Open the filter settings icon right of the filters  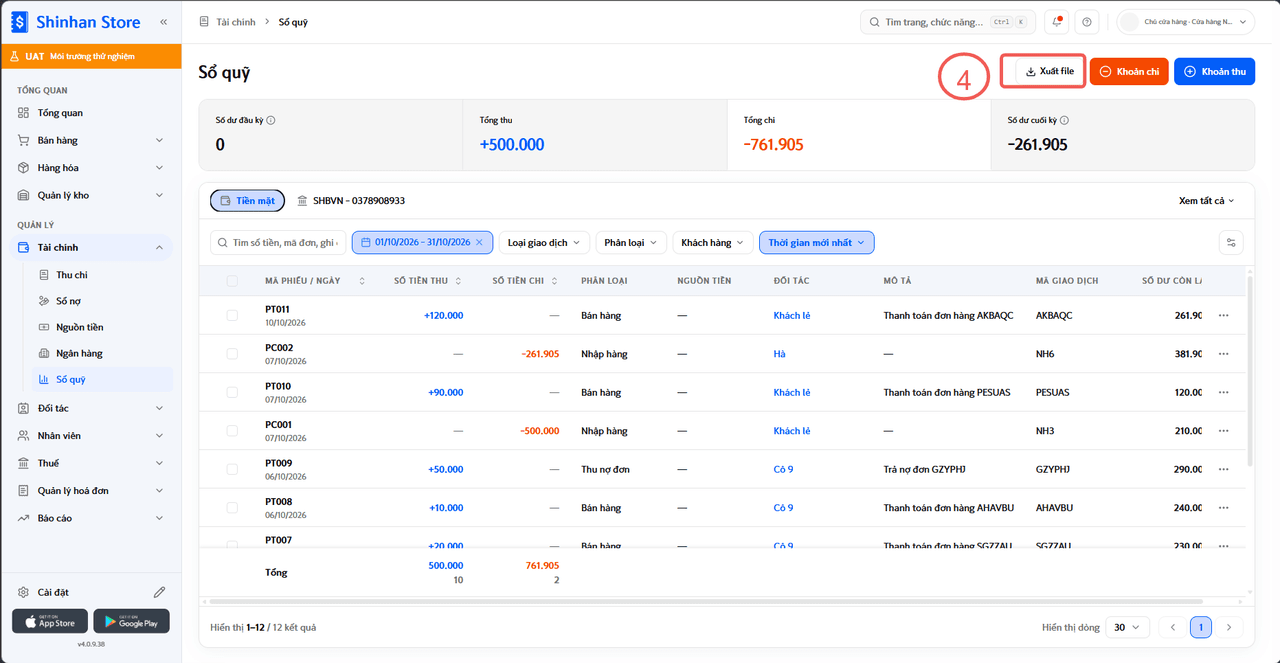coord(1232,242)
